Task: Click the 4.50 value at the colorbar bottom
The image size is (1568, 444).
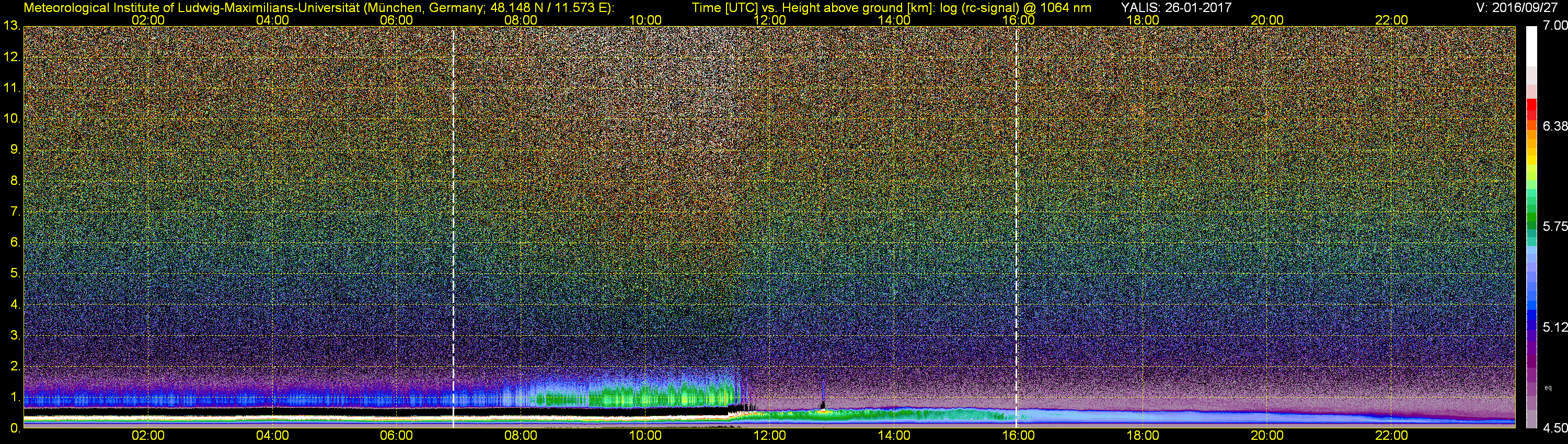Action: tap(1554, 428)
